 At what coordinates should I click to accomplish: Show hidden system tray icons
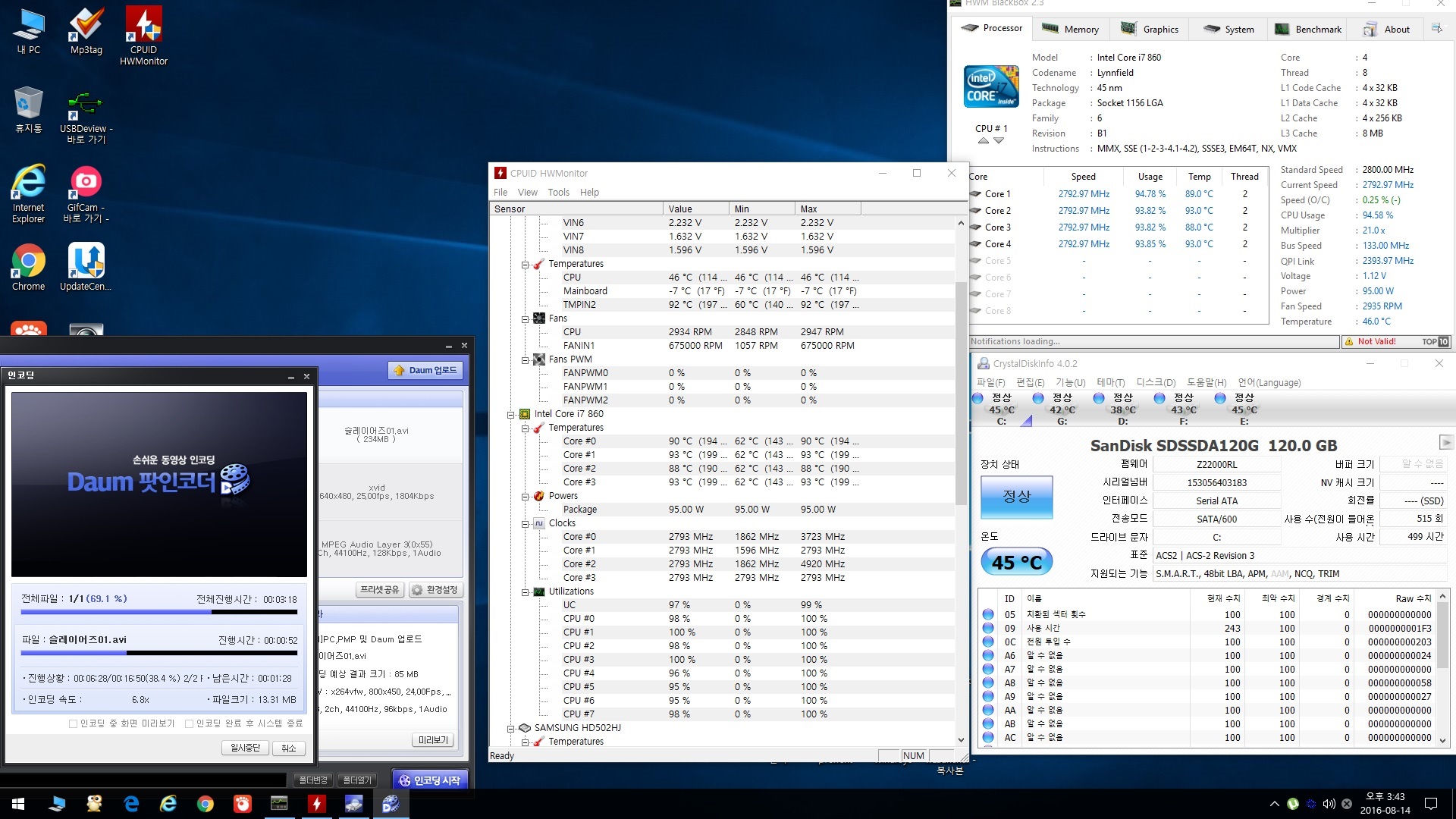coord(1274,804)
